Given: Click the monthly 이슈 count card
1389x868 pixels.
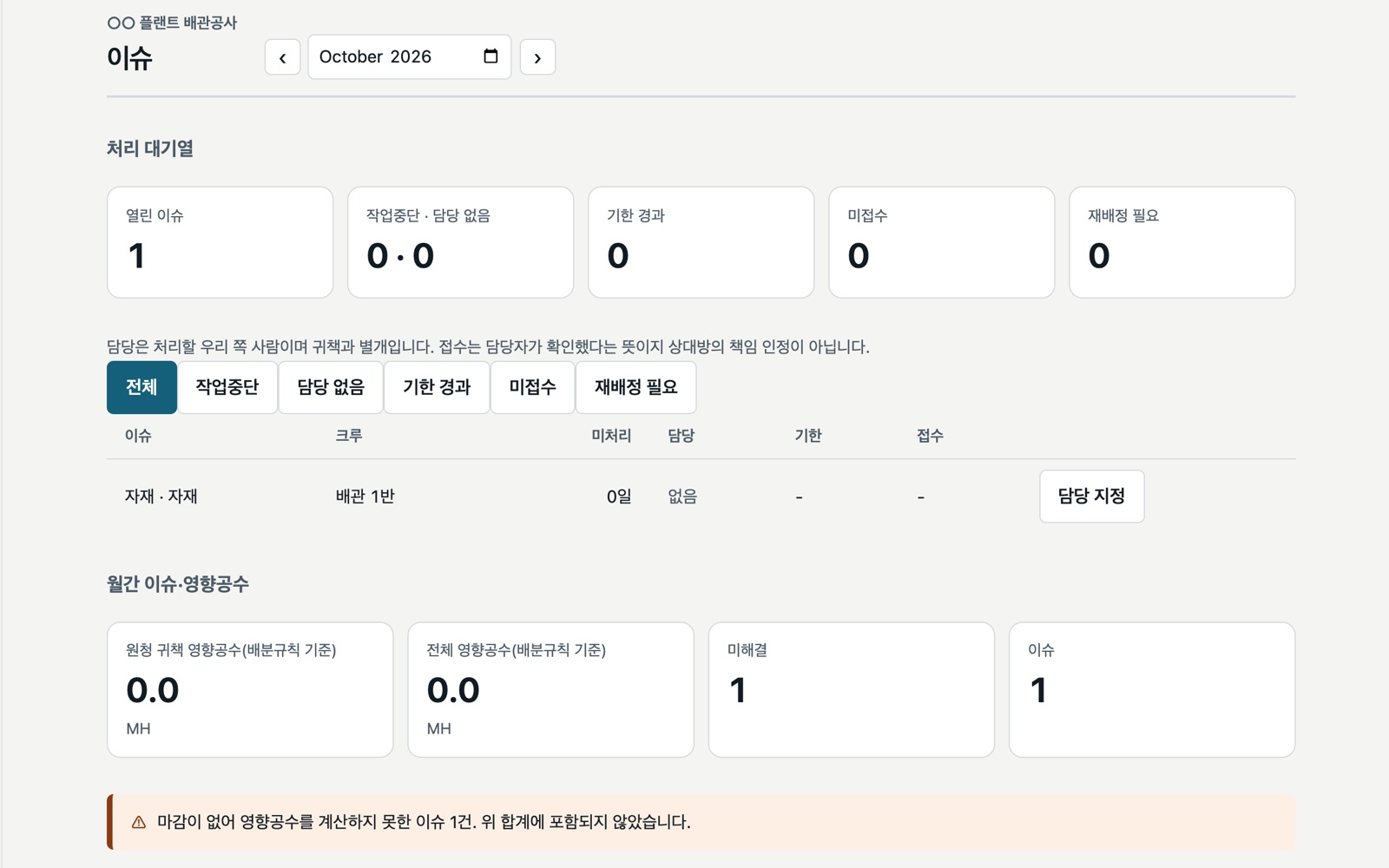Looking at the screenshot, I should 1152,690.
